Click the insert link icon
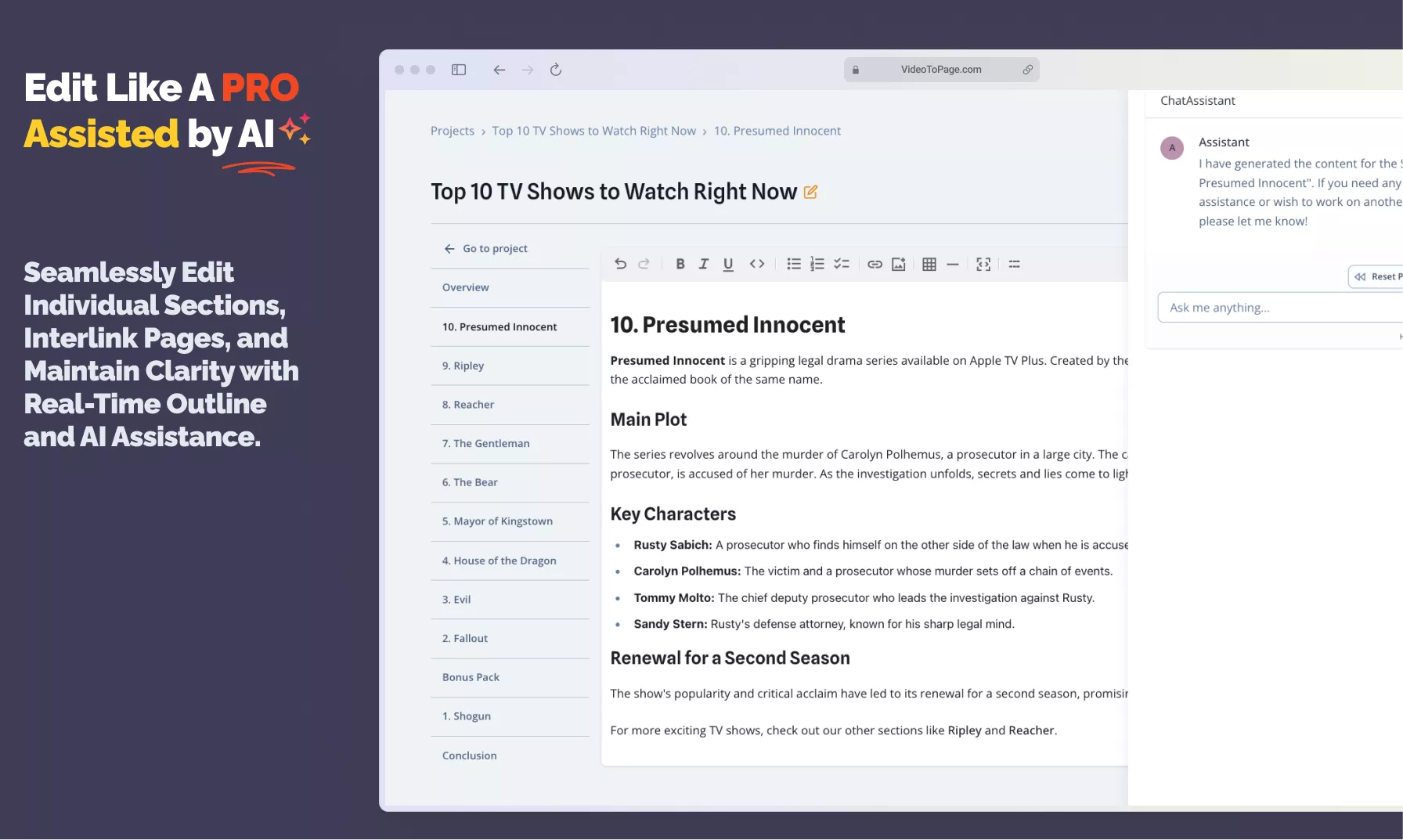1403x840 pixels. [875, 264]
